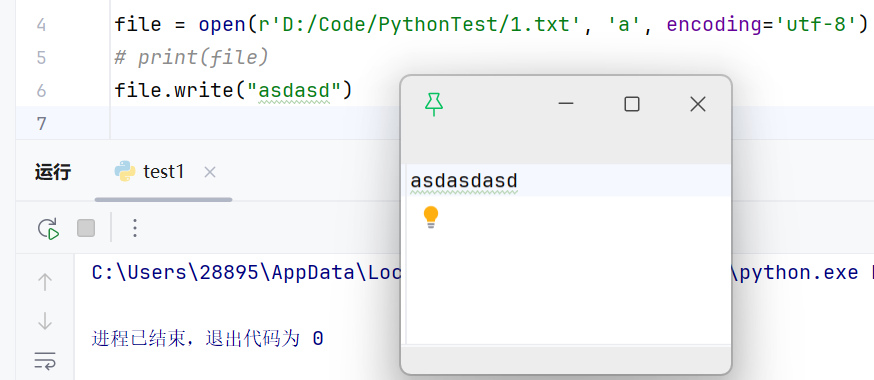Click the yellow lightbulb quick-fix icon
The width and height of the screenshot is (874, 380).
click(431, 217)
